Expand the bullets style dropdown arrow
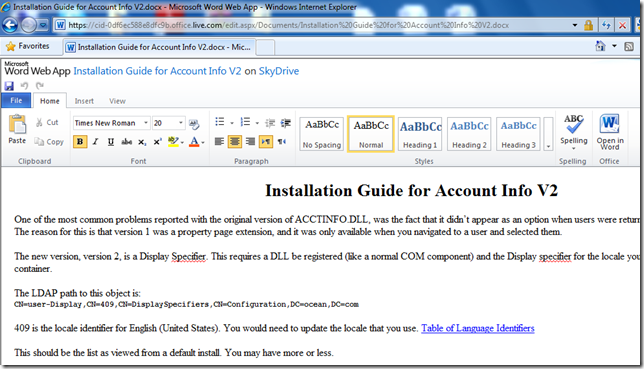644x369 pixels. 232,123
